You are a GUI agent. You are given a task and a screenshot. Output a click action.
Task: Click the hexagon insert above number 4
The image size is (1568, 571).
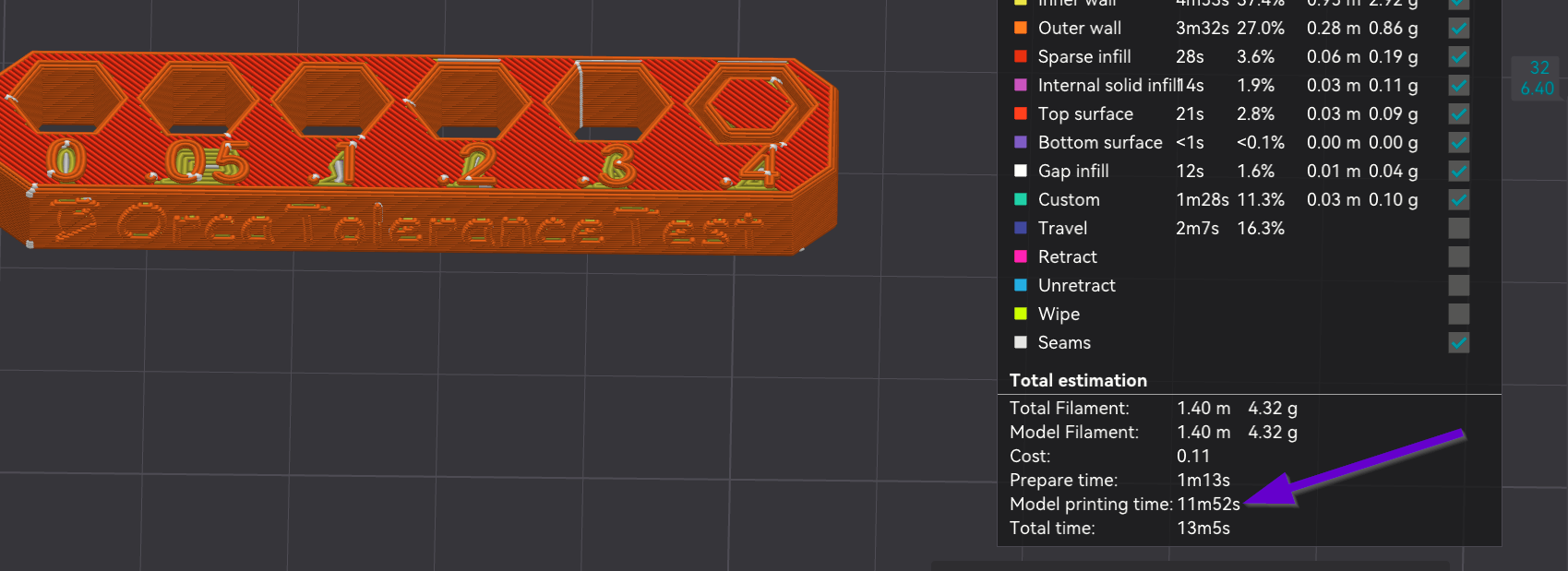pyautogui.click(x=750, y=104)
